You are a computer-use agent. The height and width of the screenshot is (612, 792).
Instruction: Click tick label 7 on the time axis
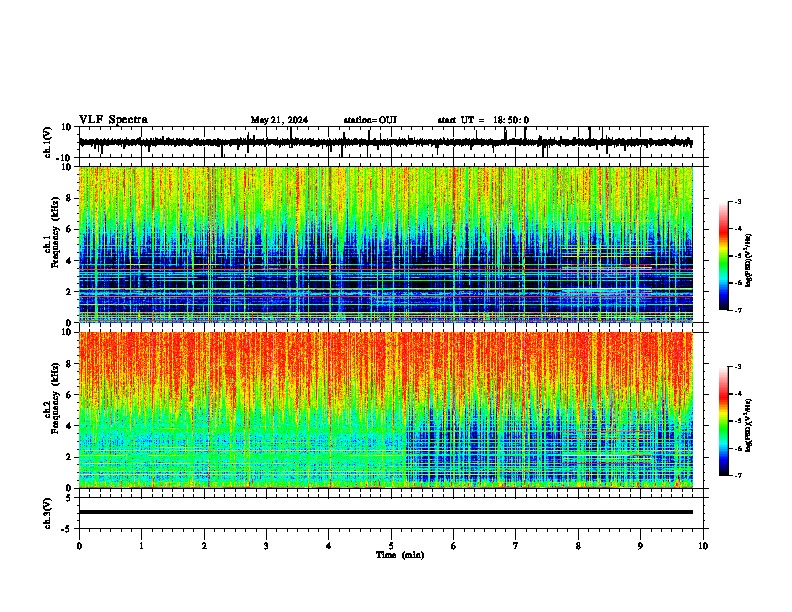pos(516,546)
